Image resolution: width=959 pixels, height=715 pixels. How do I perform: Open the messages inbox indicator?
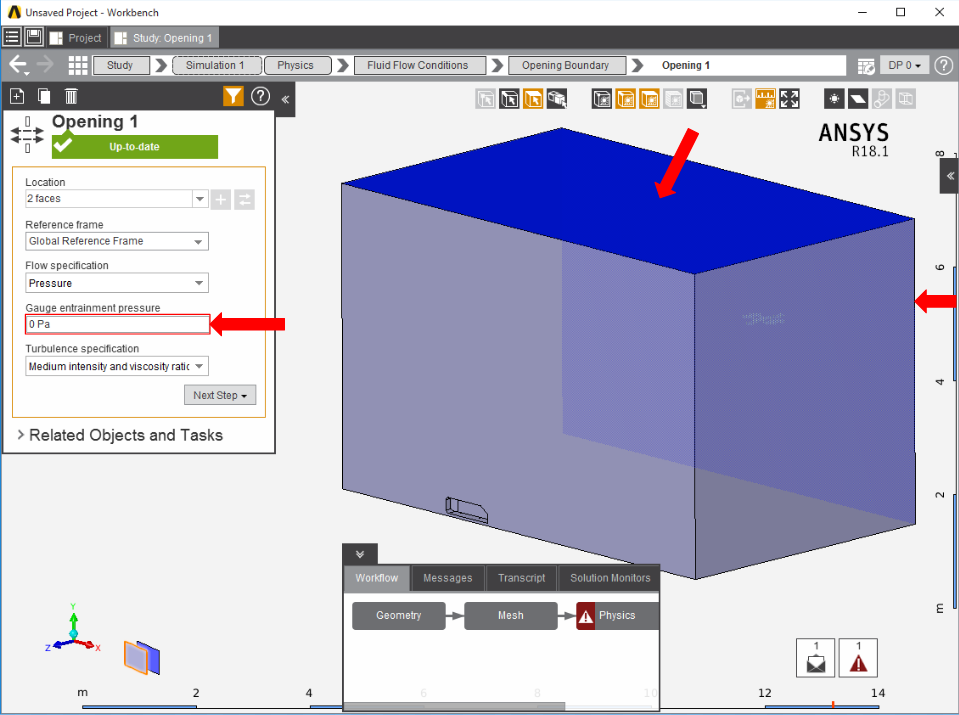(x=815, y=658)
